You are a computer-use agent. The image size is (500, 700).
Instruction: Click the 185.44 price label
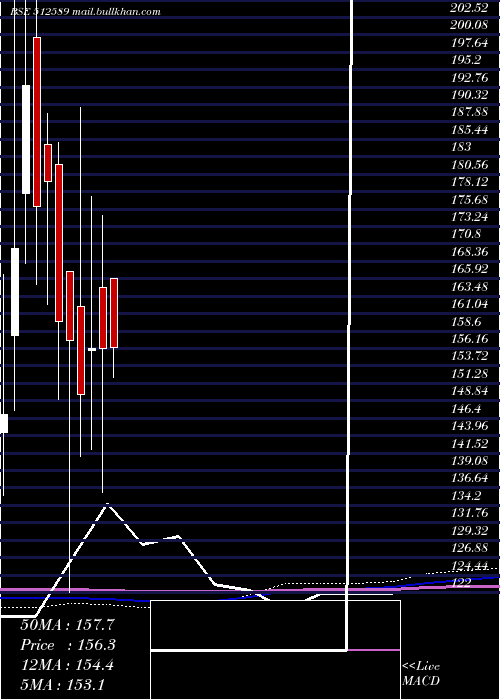(469, 129)
